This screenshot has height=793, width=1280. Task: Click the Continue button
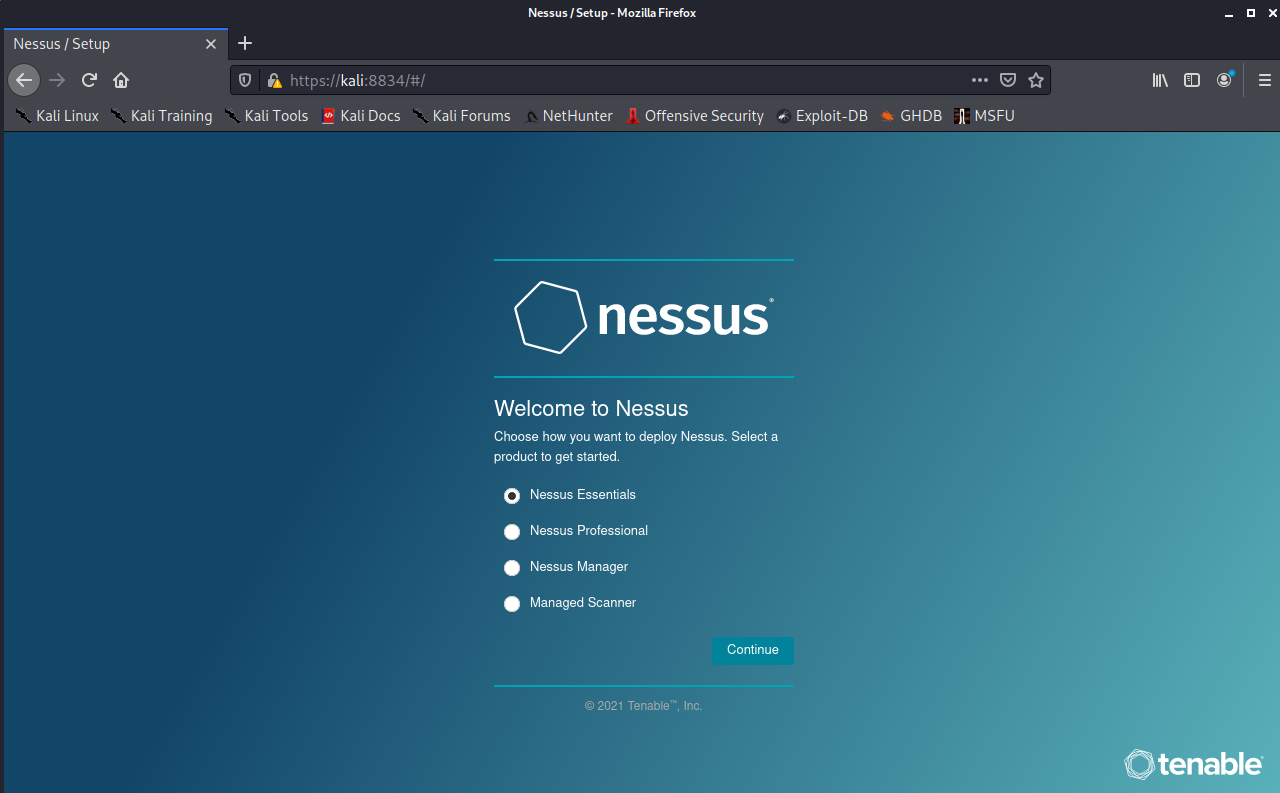click(752, 650)
